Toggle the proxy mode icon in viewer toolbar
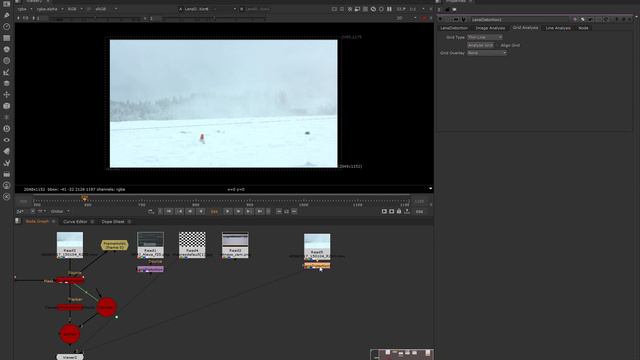640x360 pixels. [x=357, y=9]
